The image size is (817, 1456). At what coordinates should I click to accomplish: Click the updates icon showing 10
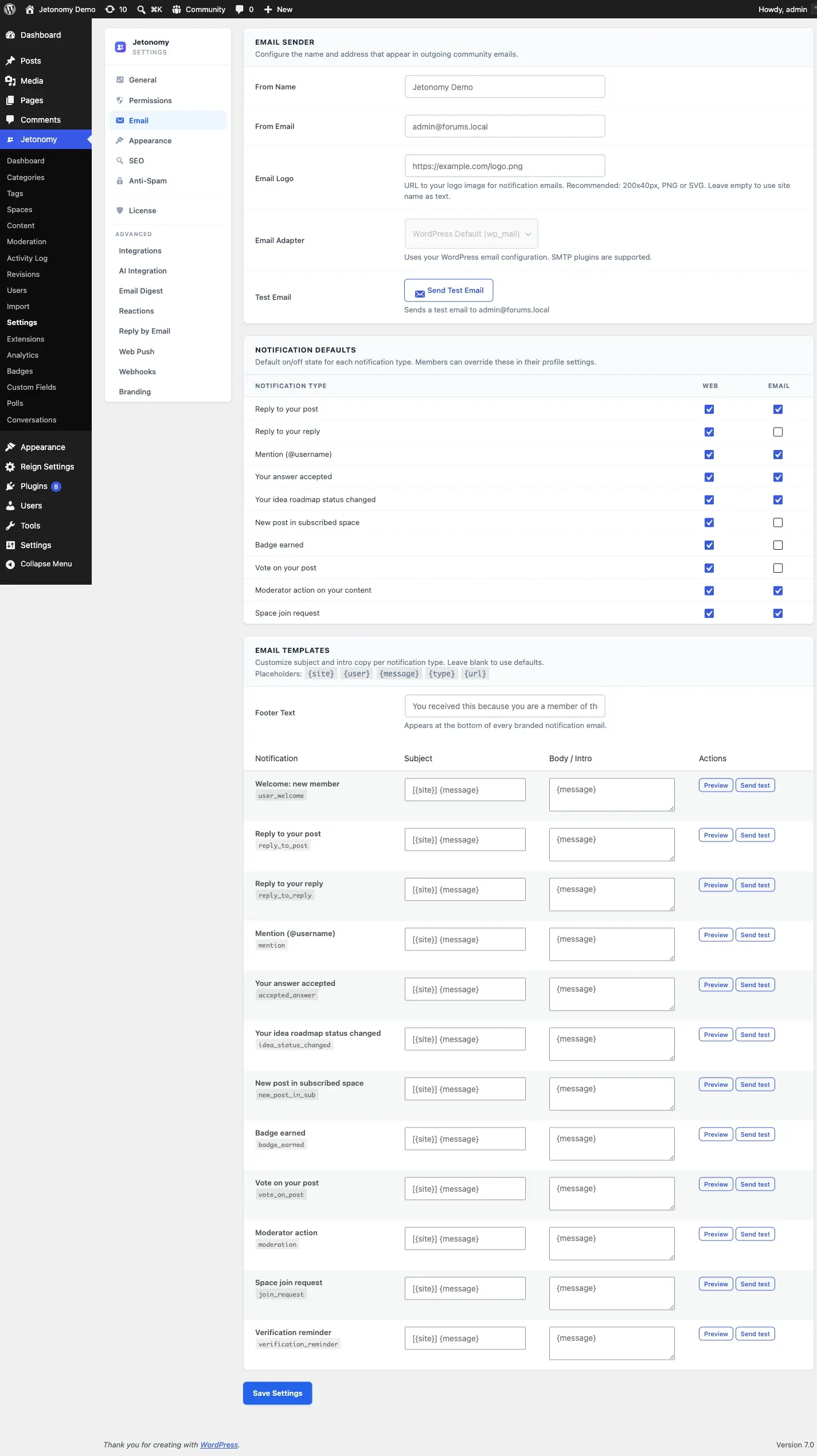click(x=110, y=9)
